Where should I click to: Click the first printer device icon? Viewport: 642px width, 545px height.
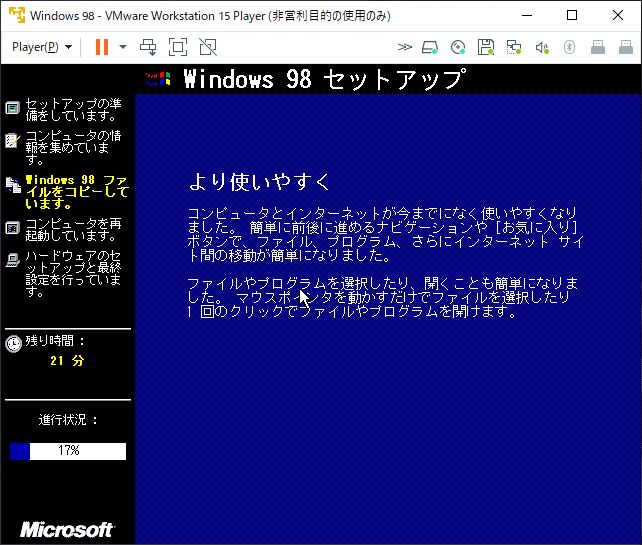pos(598,47)
